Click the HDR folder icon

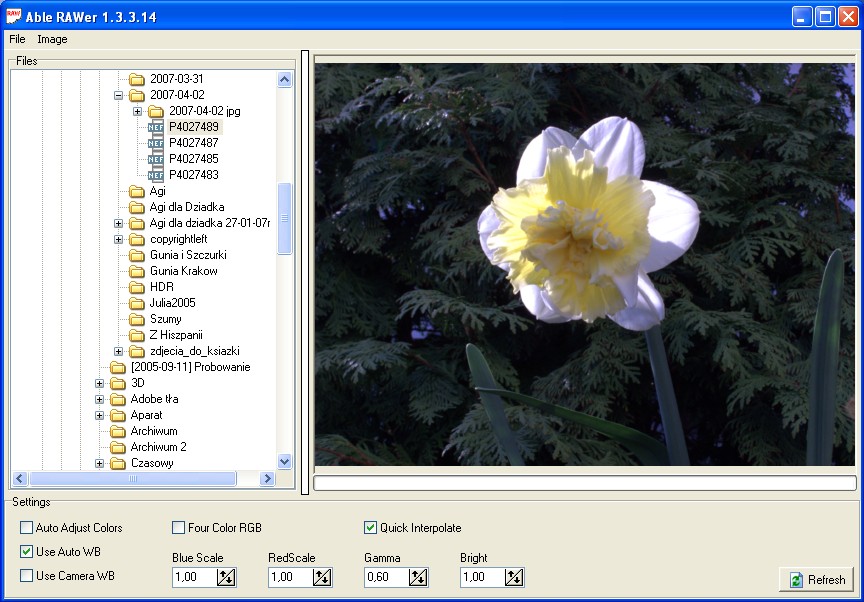pyautogui.click(x=137, y=287)
